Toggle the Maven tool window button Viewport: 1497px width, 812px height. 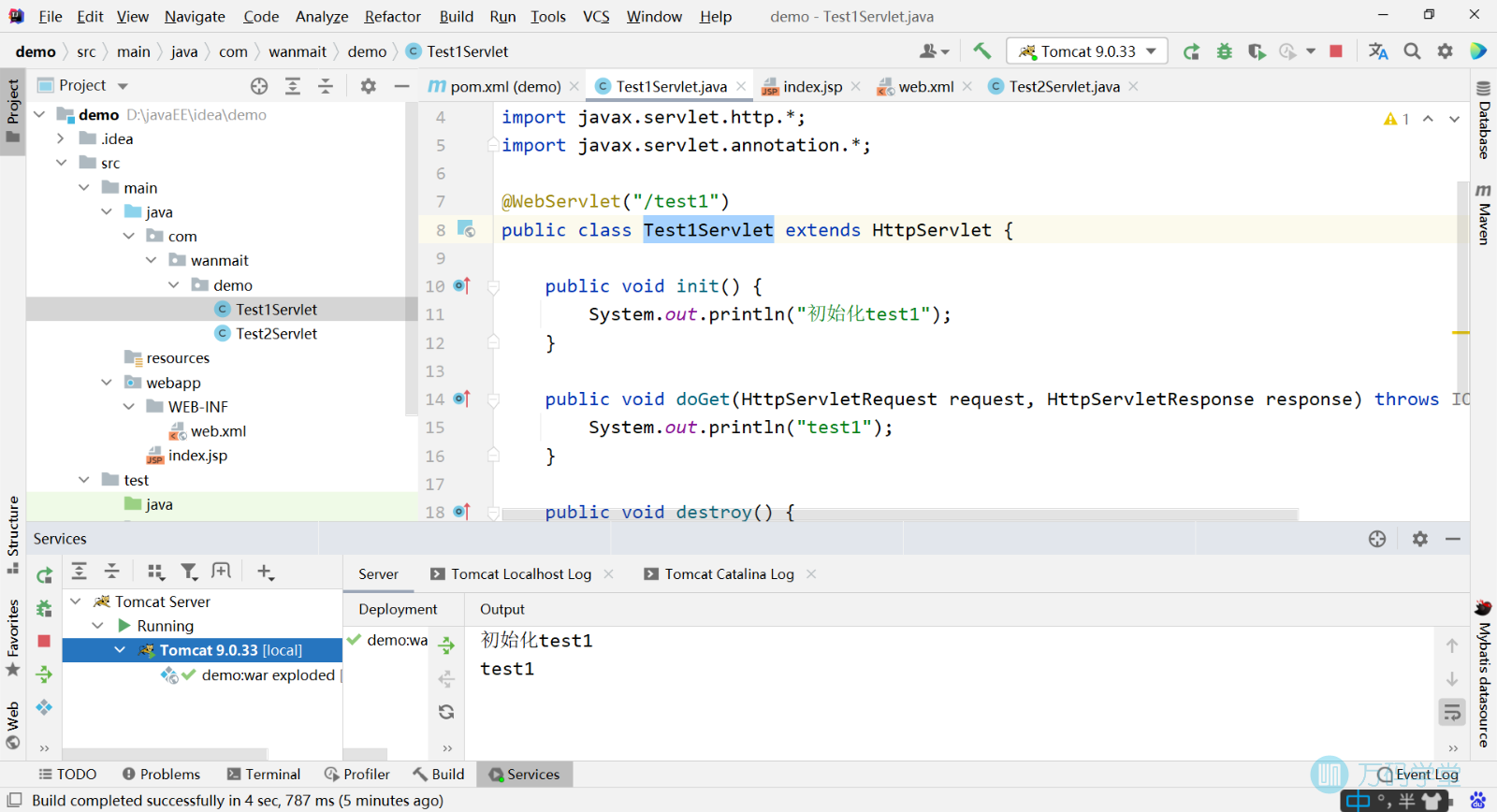pos(1484,215)
